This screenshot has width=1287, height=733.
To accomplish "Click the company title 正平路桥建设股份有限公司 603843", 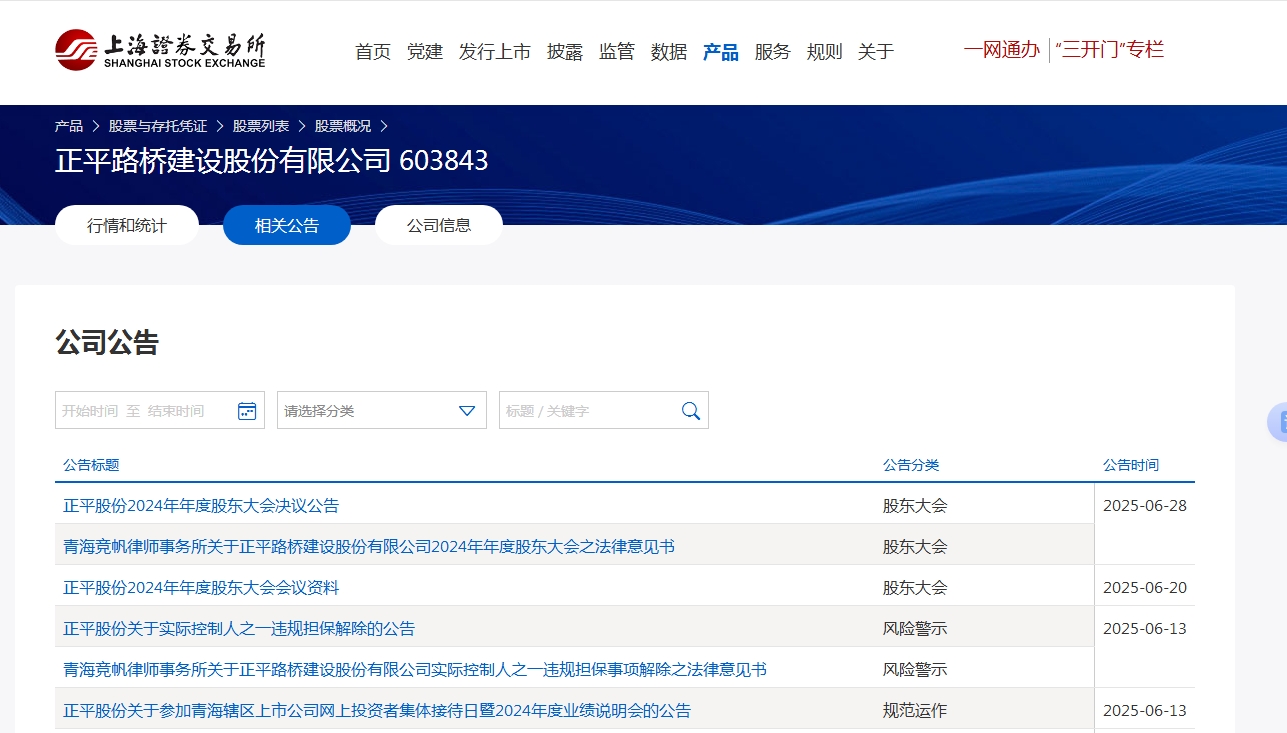I will [272, 161].
